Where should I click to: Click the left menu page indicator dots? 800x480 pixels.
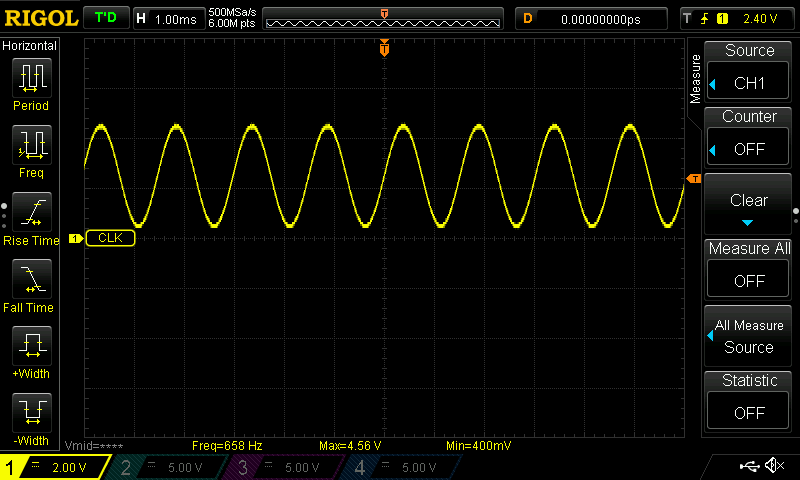pyautogui.click(x=4, y=216)
